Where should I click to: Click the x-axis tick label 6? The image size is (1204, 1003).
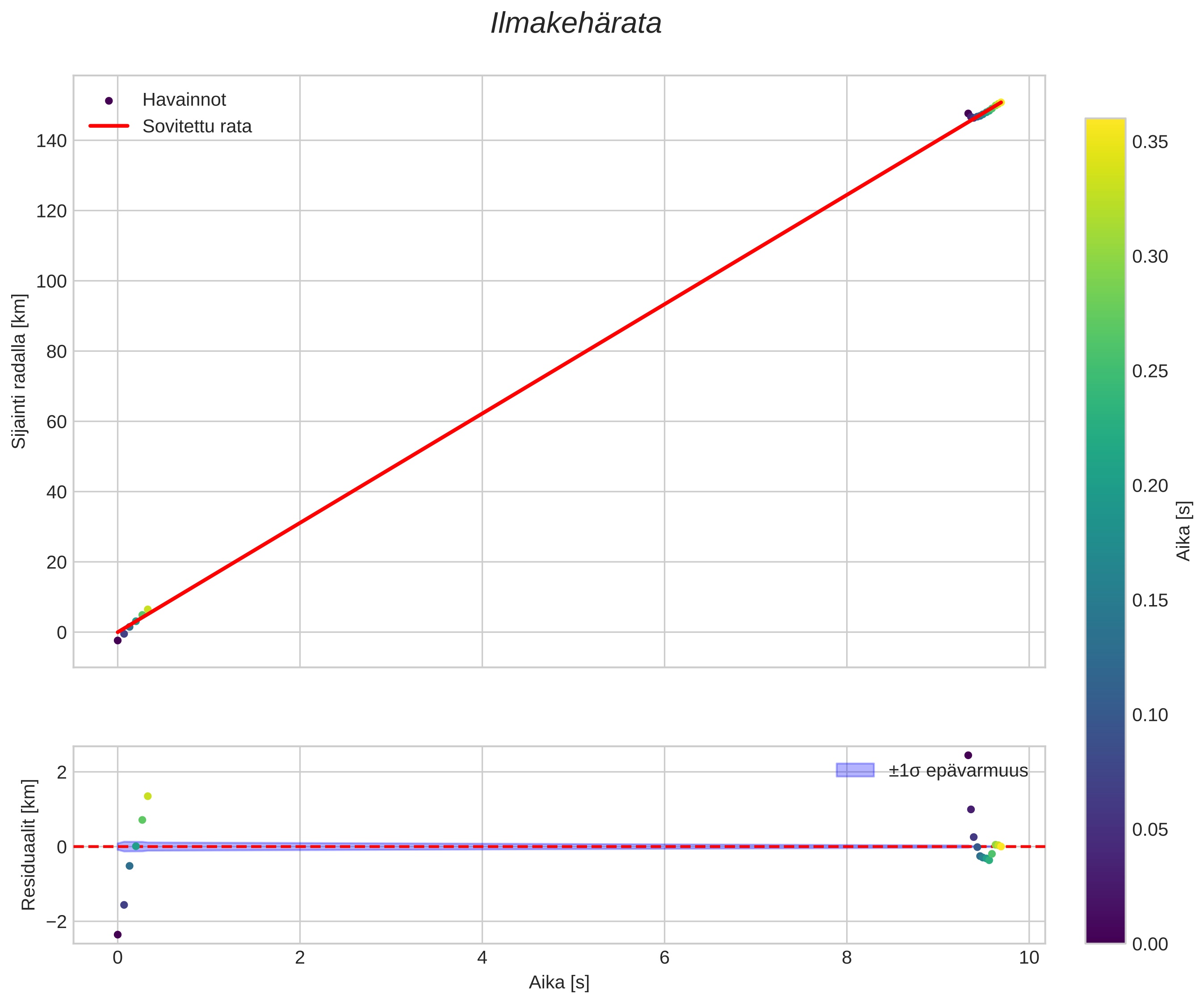click(x=664, y=958)
